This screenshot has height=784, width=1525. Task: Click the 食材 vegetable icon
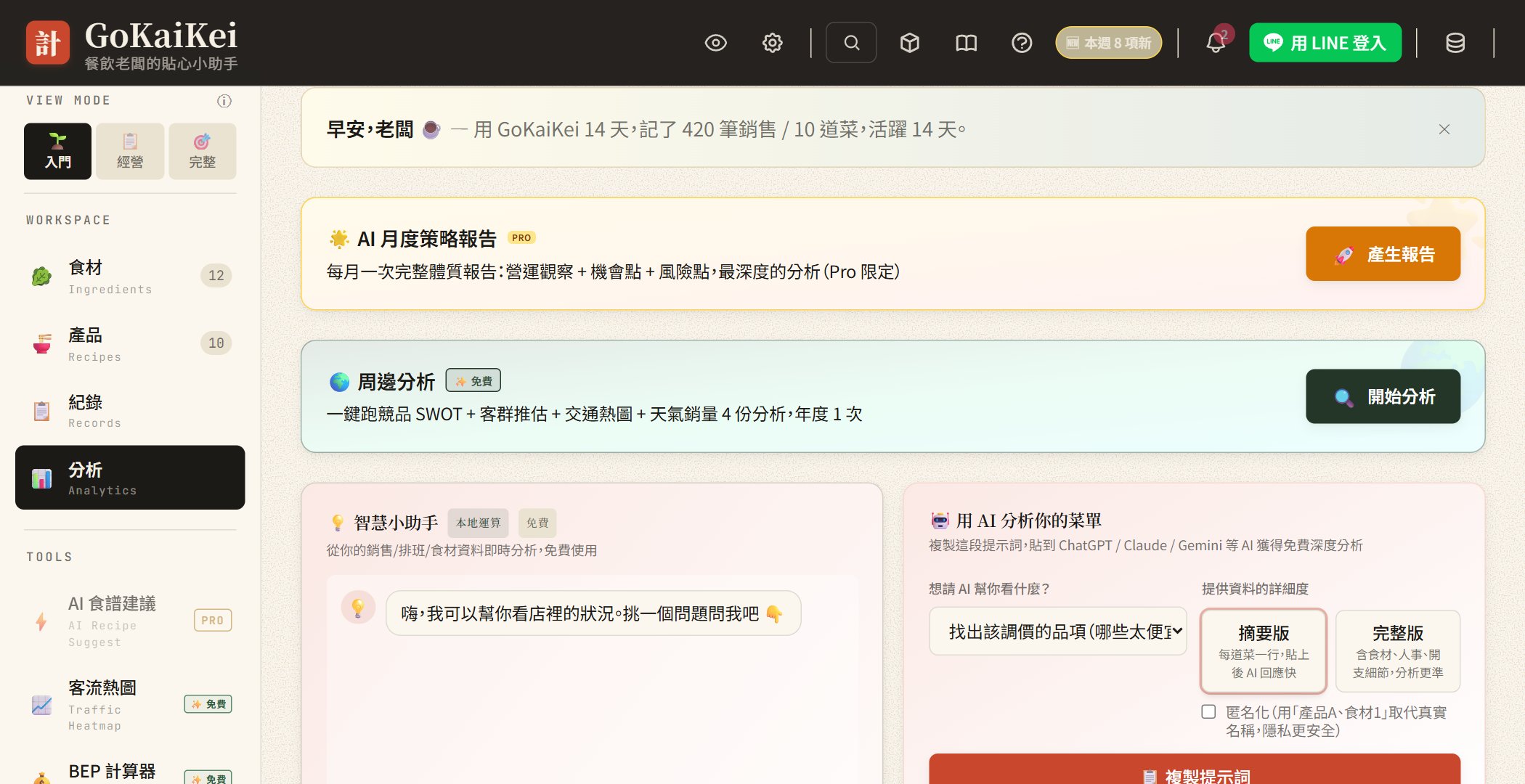41,276
